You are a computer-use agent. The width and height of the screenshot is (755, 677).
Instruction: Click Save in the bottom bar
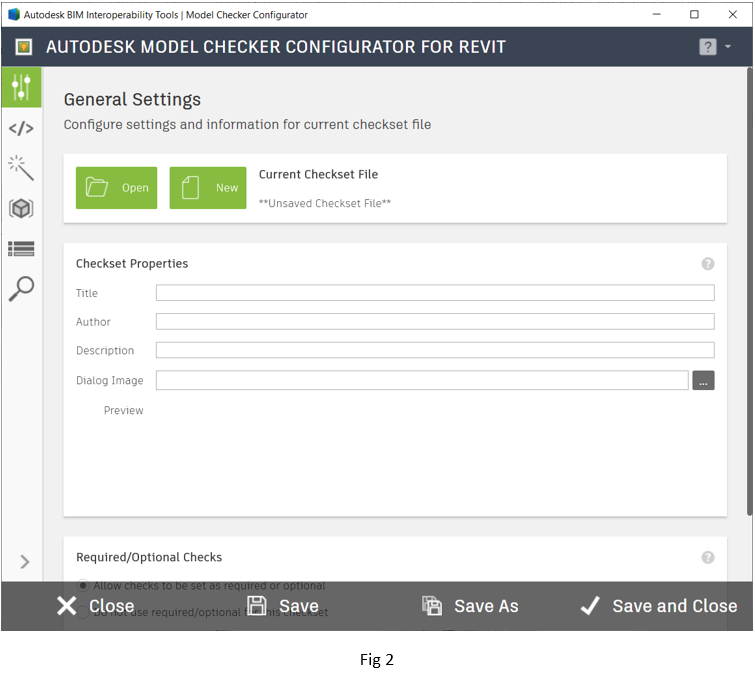283,606
